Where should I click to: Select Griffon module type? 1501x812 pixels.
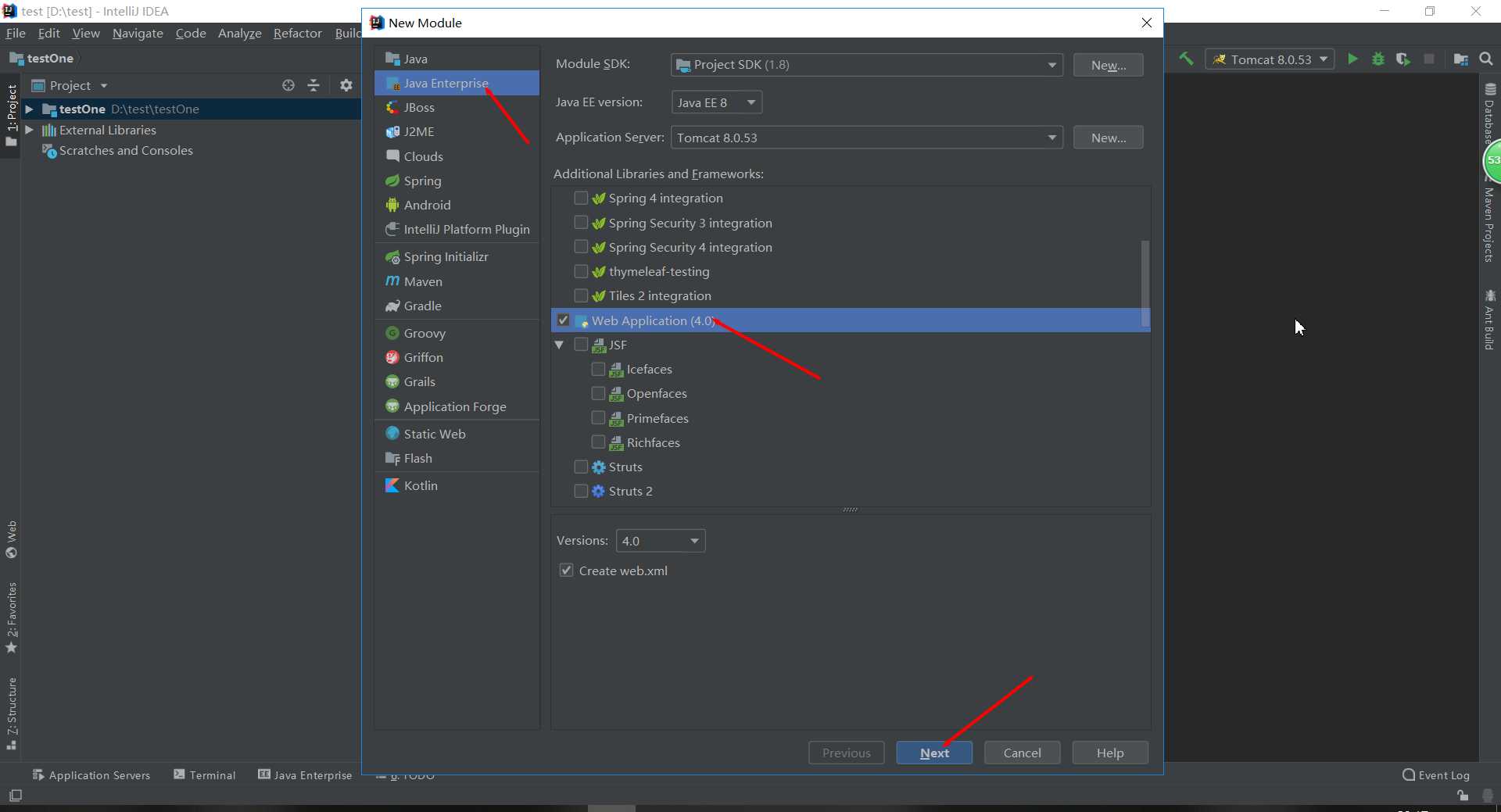coord(457,357)
